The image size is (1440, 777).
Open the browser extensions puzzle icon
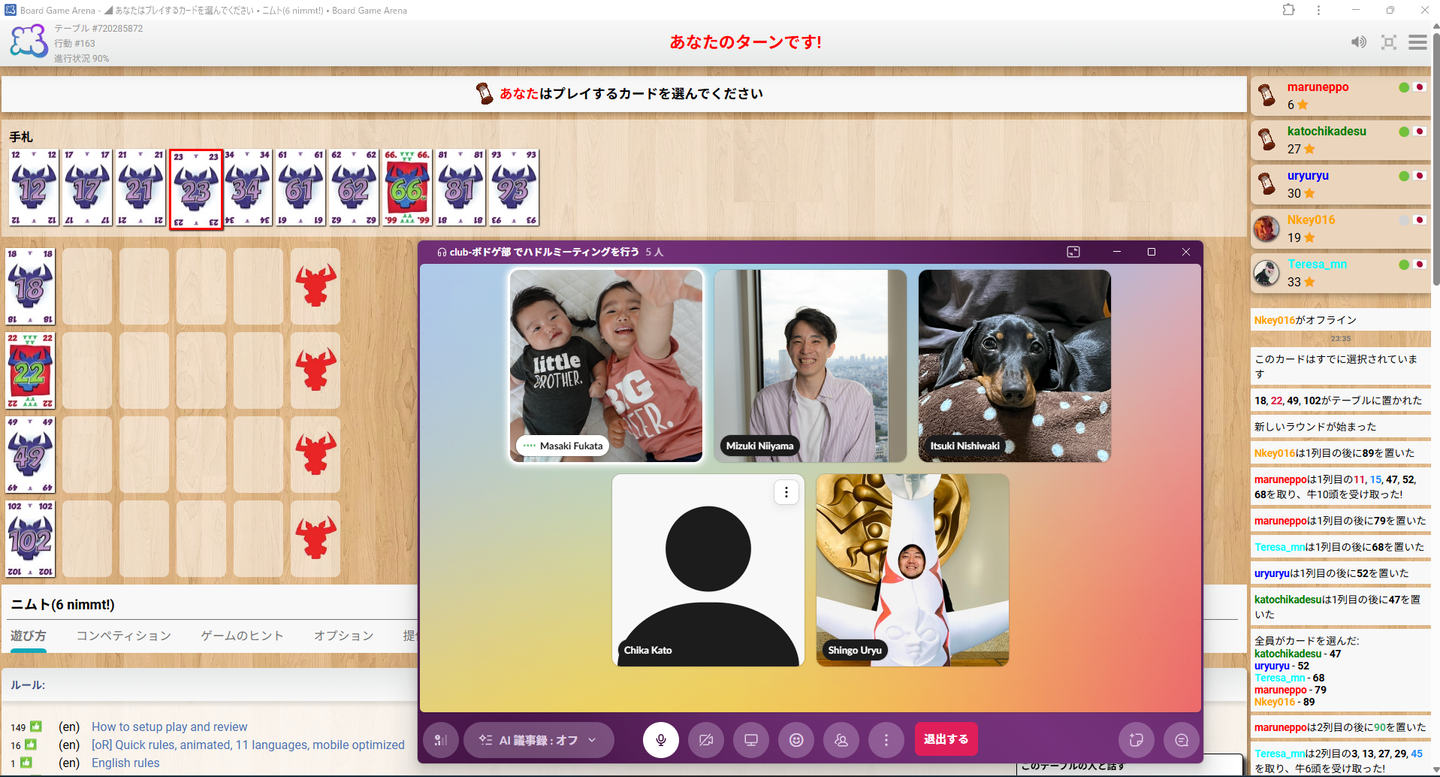[x=1289, y=10]
